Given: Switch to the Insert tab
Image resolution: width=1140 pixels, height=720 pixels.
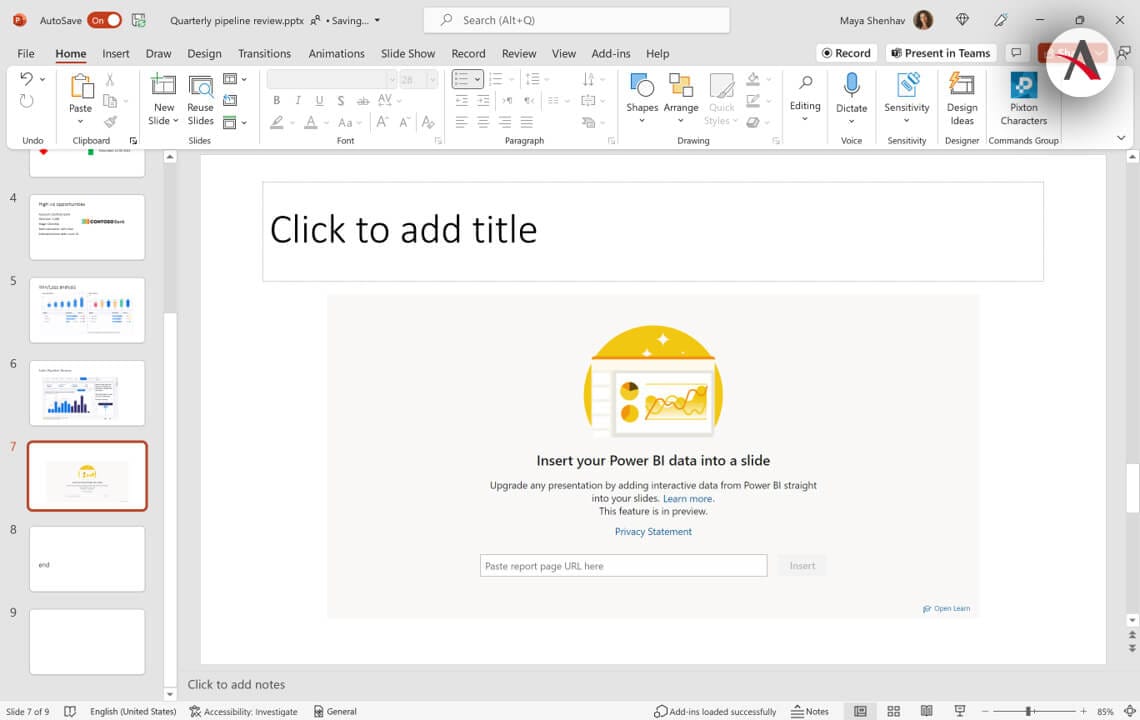Looking at the screenshot, I should [x=116, y=53].
